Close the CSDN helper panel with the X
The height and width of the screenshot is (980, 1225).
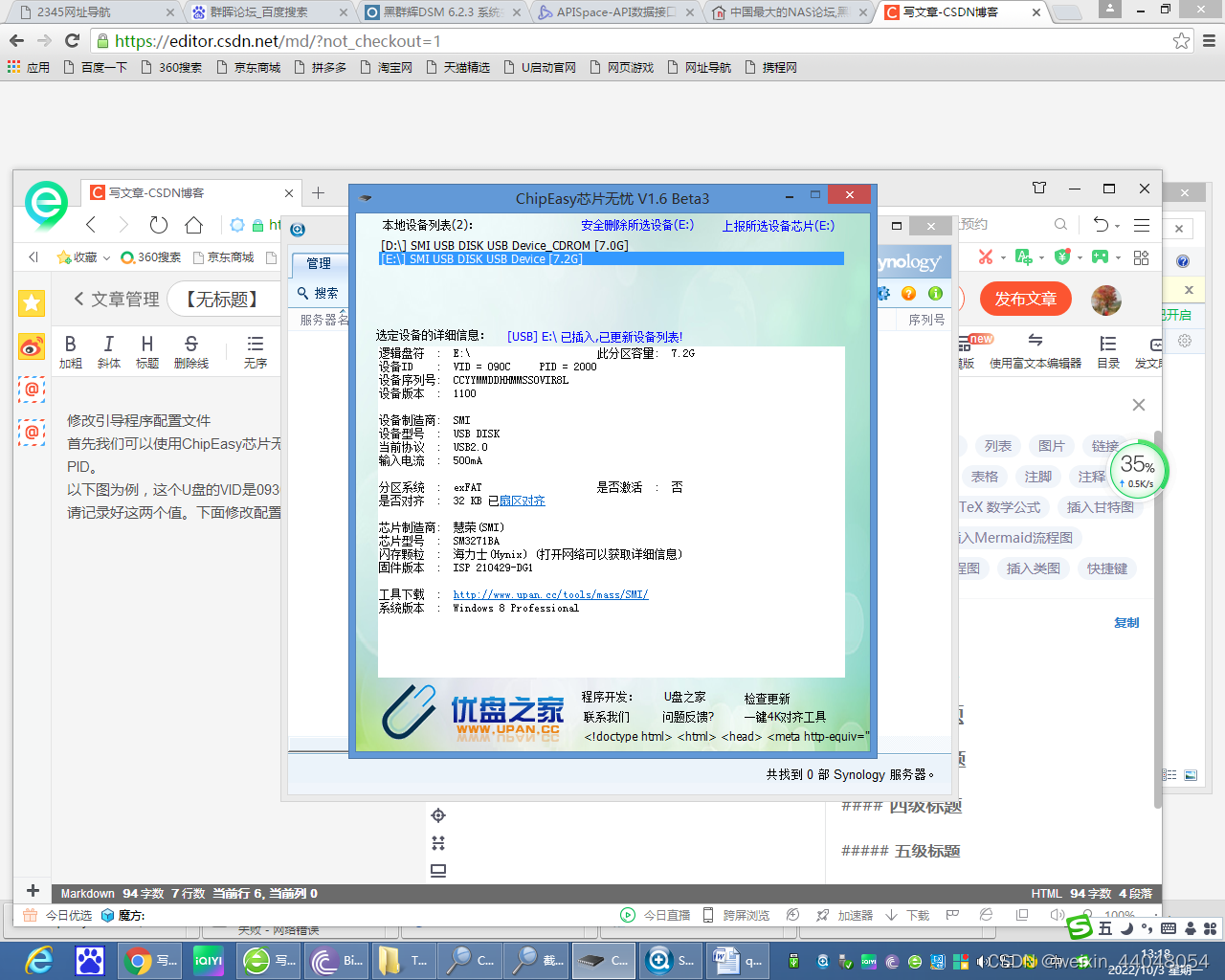click(x=1139, y=405)
